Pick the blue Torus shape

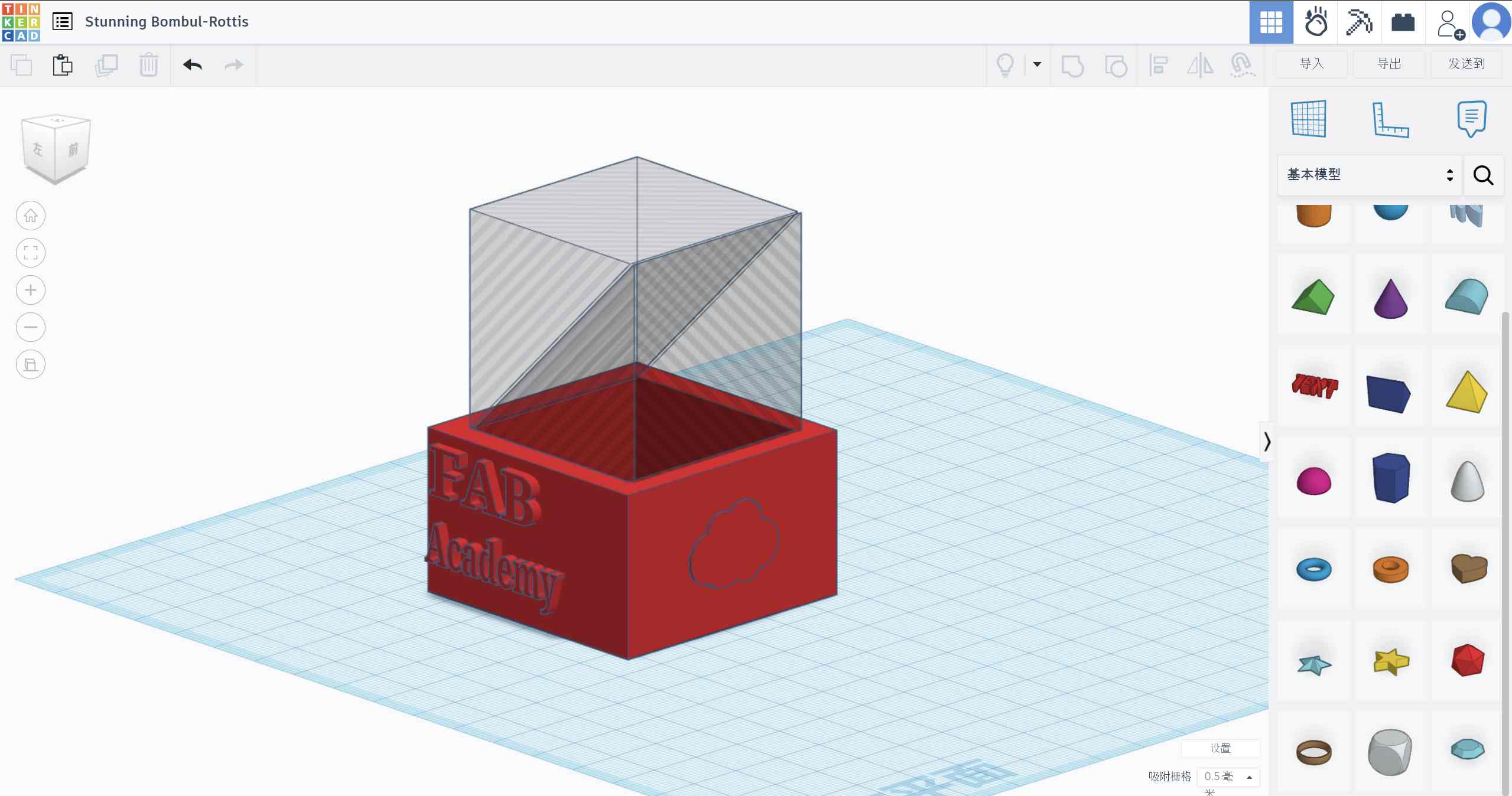1313,569
